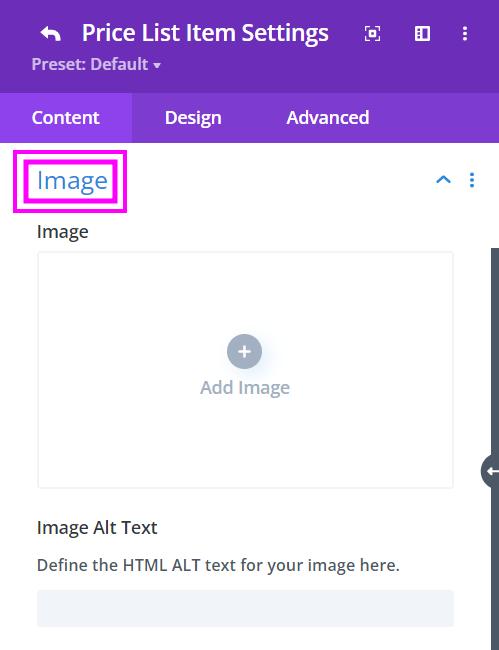The height and width of the screenshot is (650, 499).
Task: Click the plus circle to add image
Action: click(245, 352)
